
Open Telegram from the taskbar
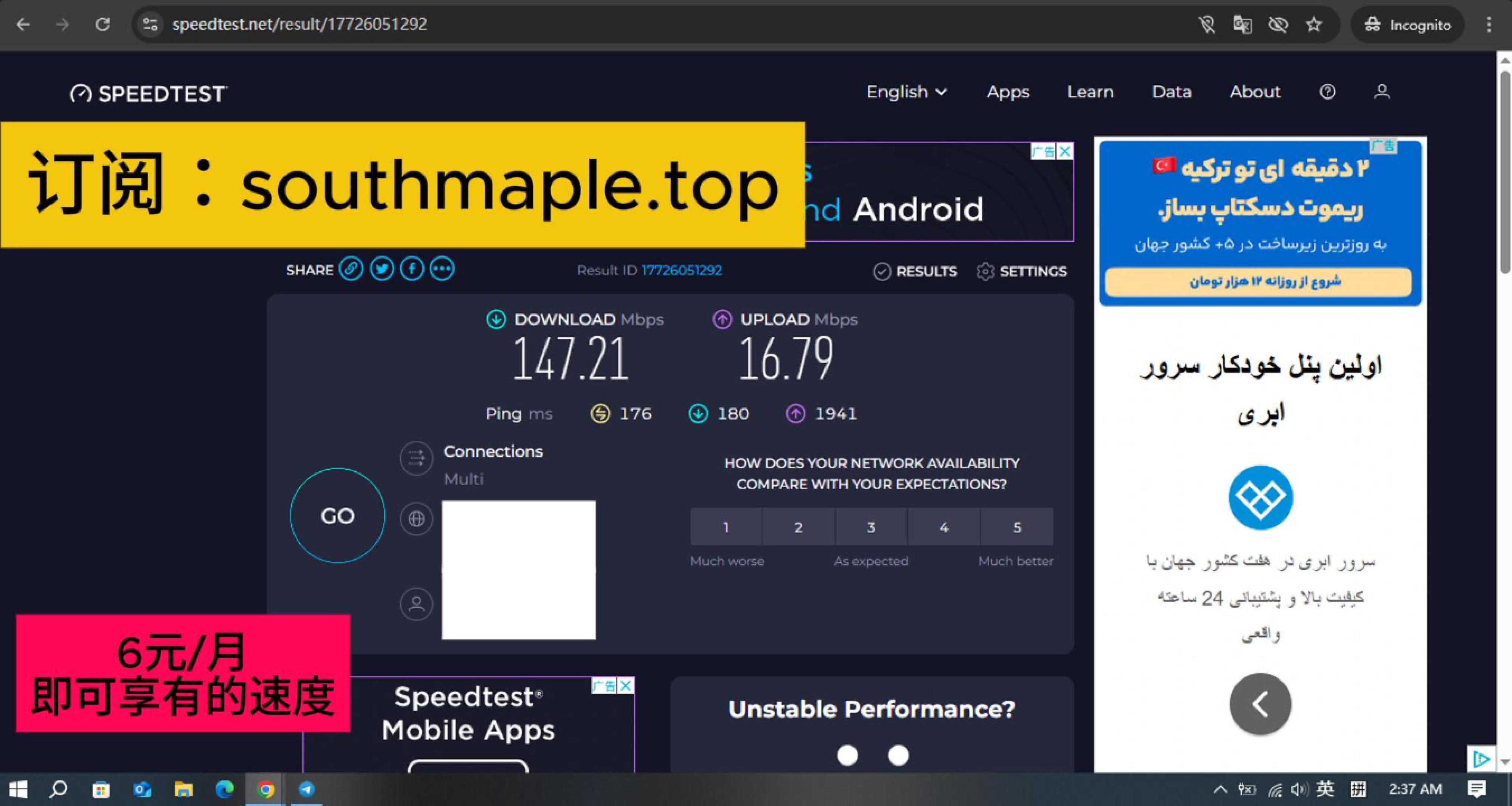coord(307,790)
